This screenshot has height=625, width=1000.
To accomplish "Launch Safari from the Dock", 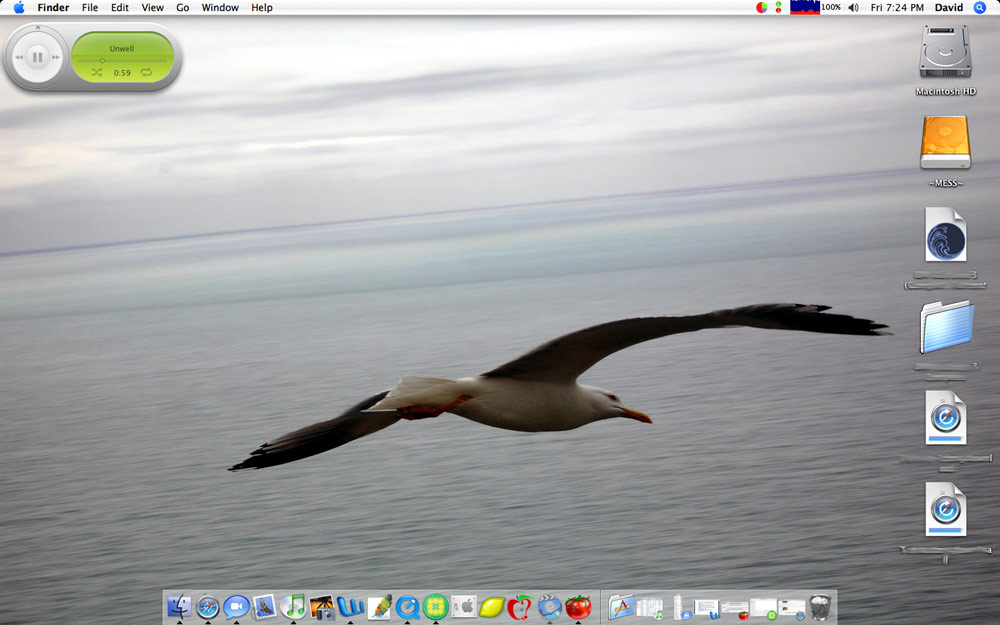I will (x=207, y=607).
